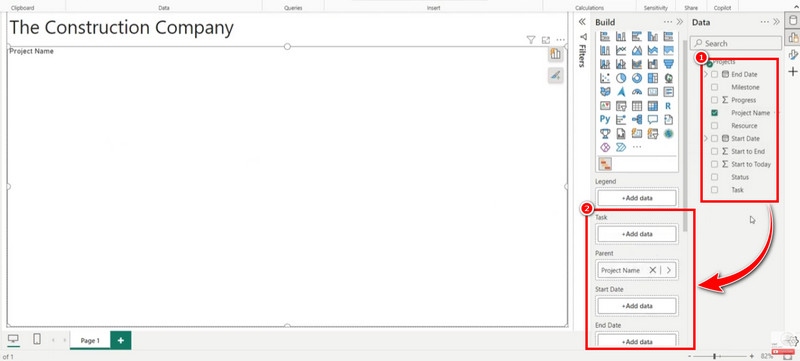Select the slicer visual

coord(621,106)
